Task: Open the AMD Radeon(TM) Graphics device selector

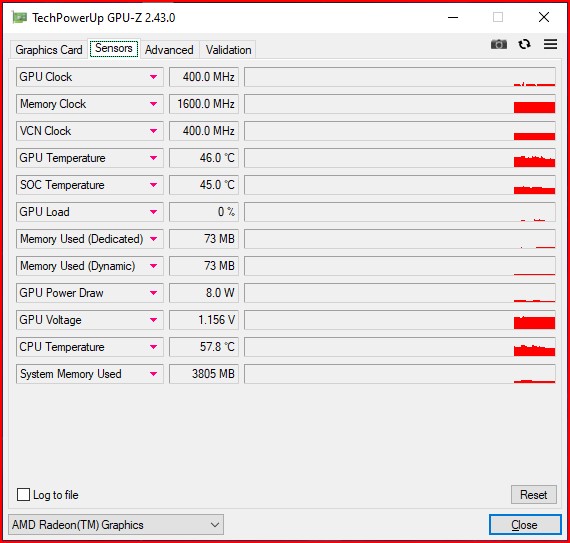Action: 116,524
